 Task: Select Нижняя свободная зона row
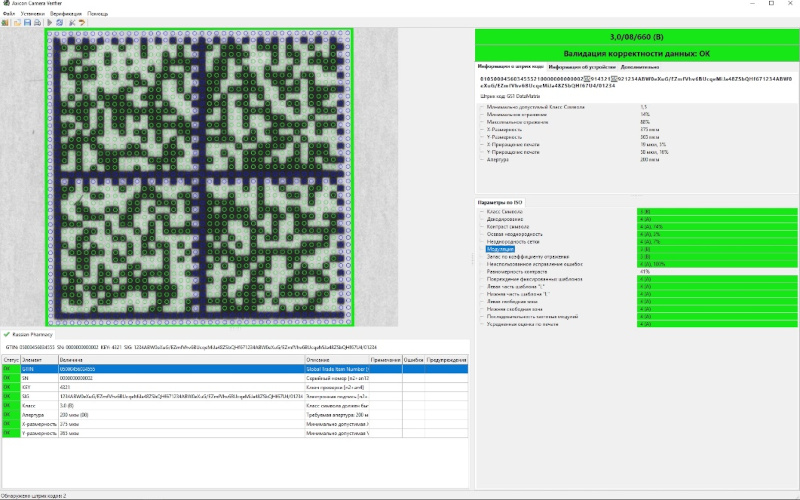[x=638, y=309]
